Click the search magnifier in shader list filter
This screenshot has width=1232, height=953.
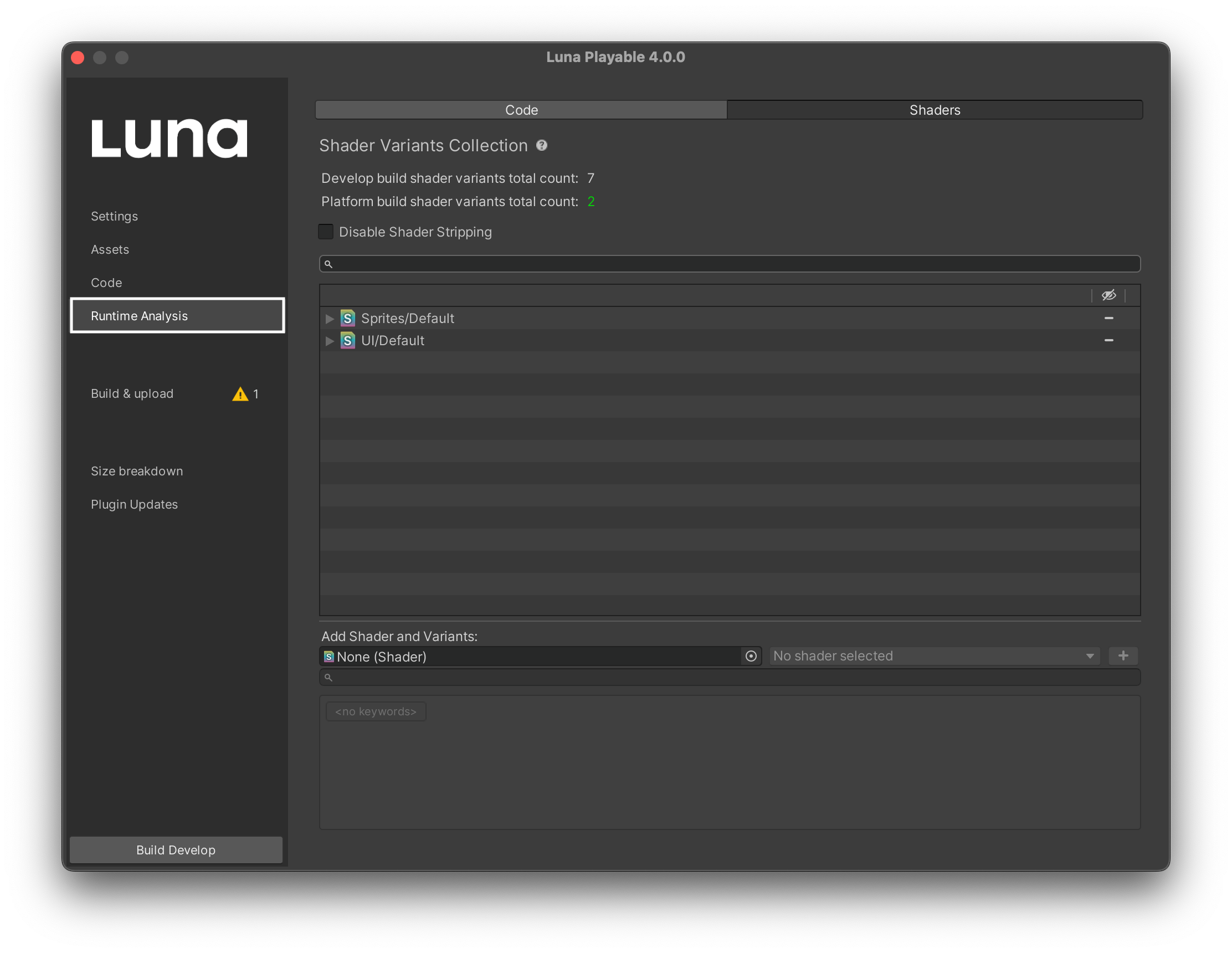[328, 264]
